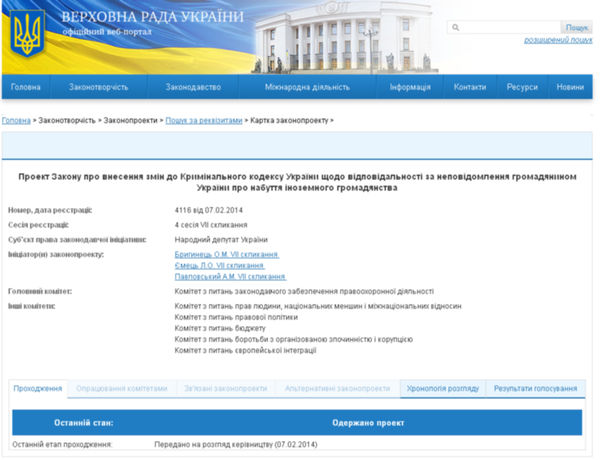600x460 pixels.
Task: Click the Ukrainian trident coat of arms logo
Action: 27,33
